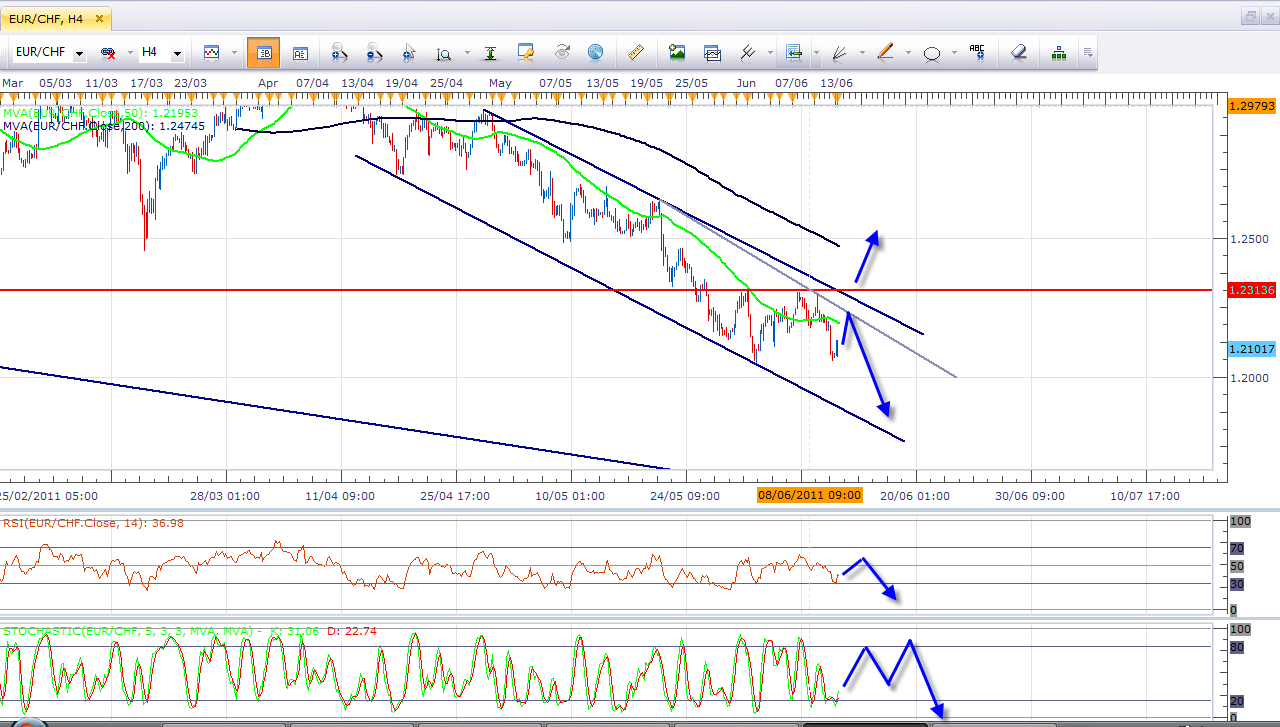Expand the fan lines dropdown arrow
This screenshot has height=727, width=1280.
[862, 53]
